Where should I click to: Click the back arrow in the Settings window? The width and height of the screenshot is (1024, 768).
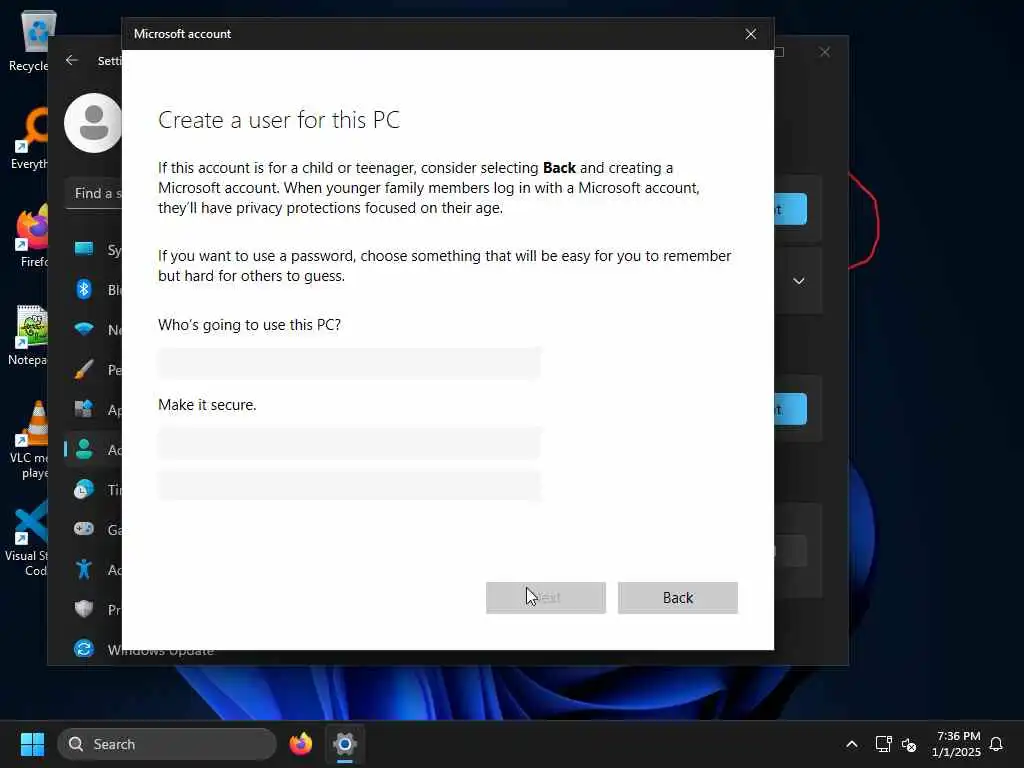click(x=72, y=60)
